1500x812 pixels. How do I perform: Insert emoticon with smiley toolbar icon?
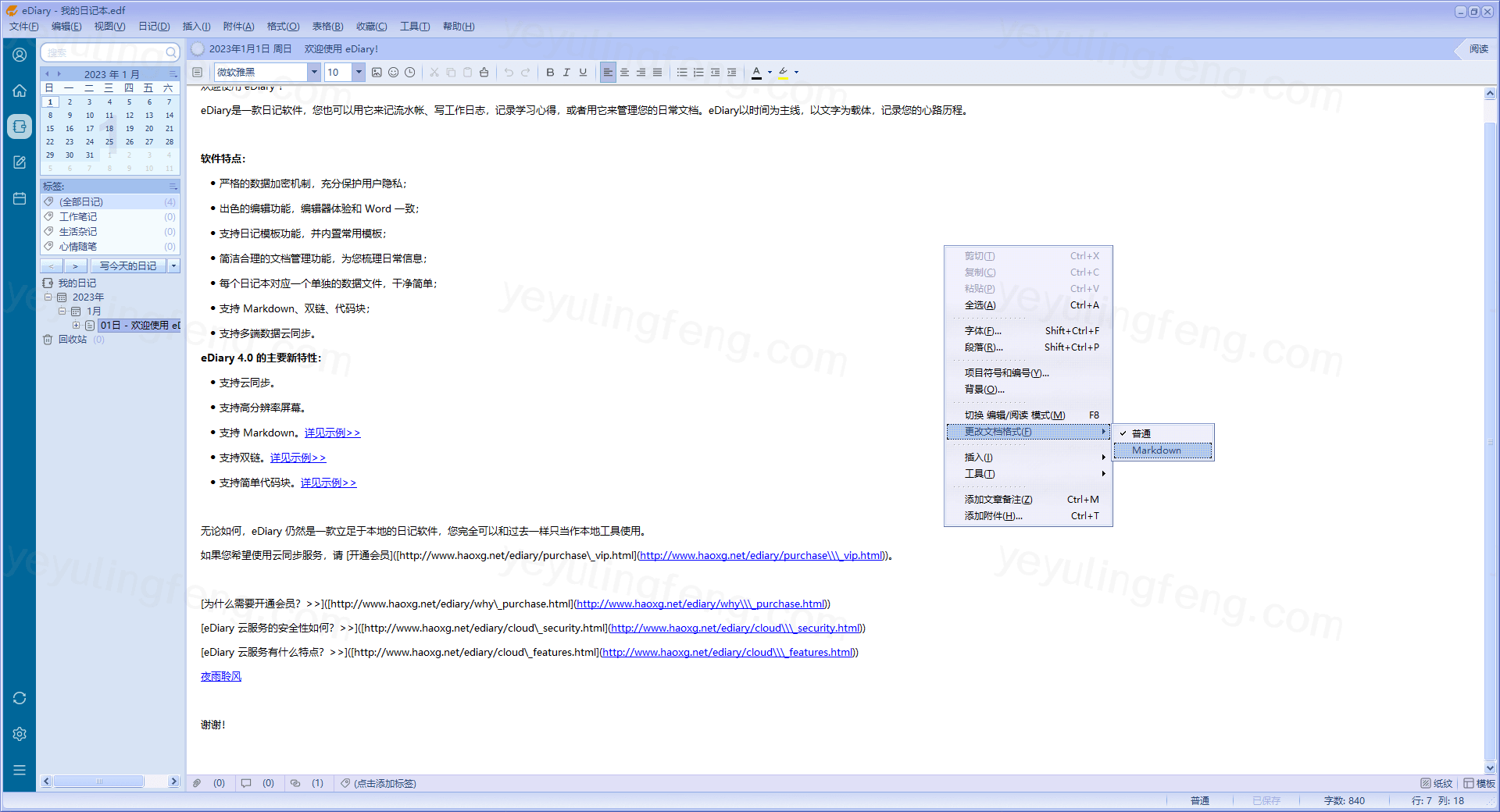click(393, 73)
